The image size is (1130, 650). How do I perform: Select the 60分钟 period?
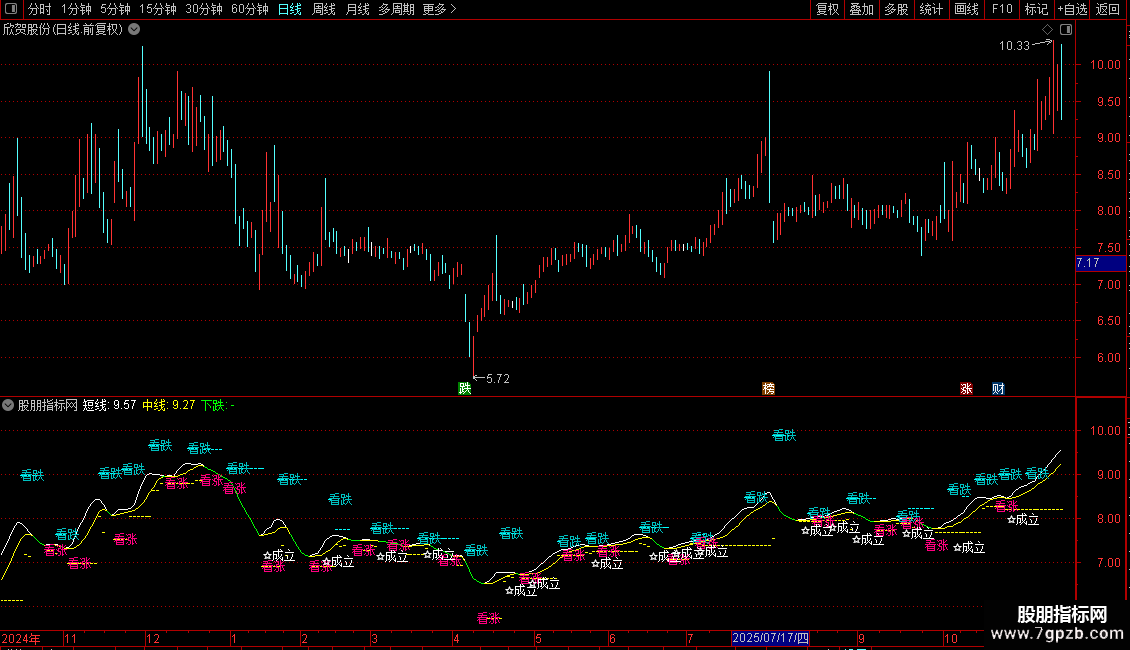250,9
